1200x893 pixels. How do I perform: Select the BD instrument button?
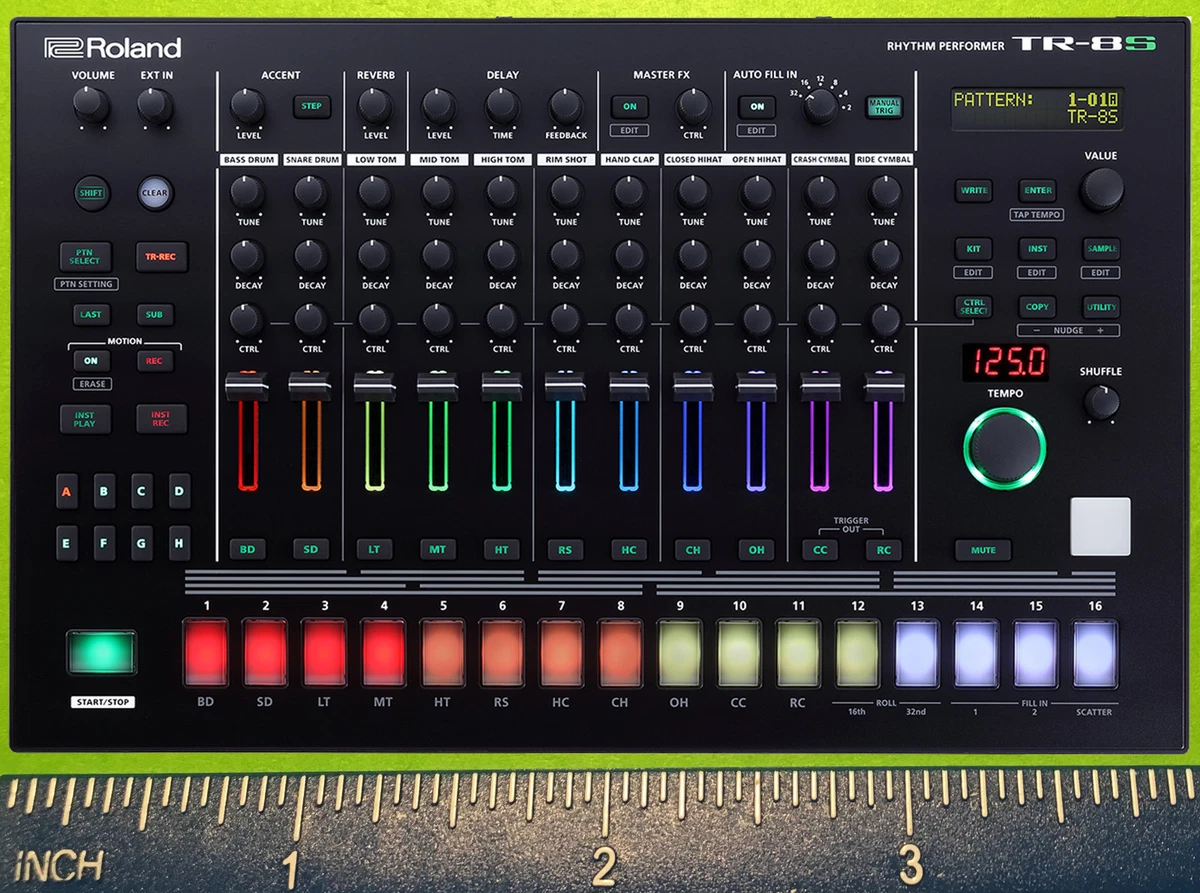[x=247, y=549]
